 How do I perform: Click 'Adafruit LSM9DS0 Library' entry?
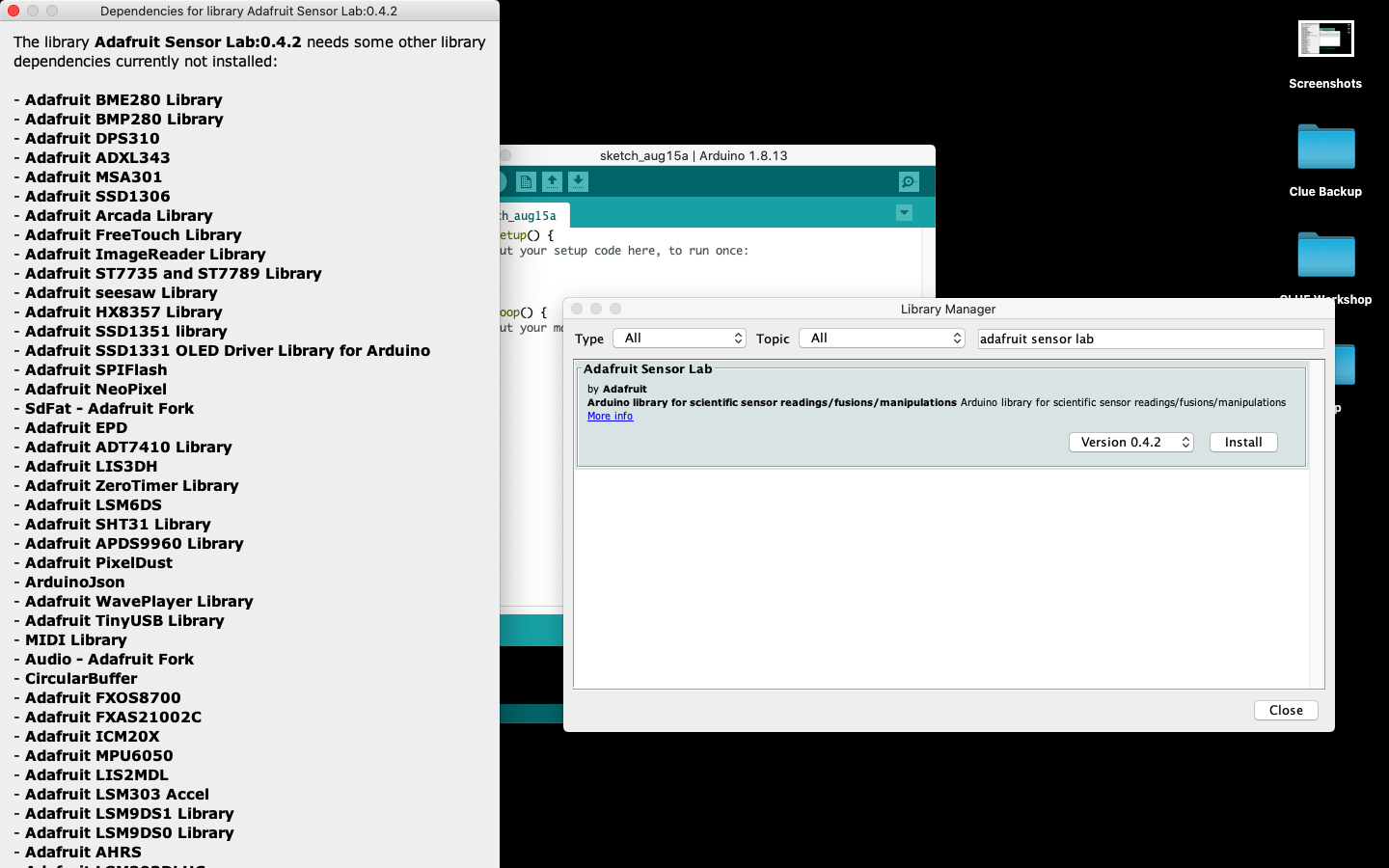pos(129,832)
